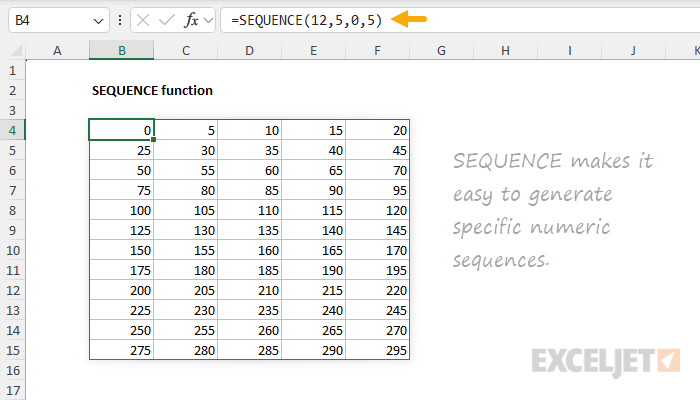Select row 1 header
This screenshot has width=700, height=400.
coord(12,70)
